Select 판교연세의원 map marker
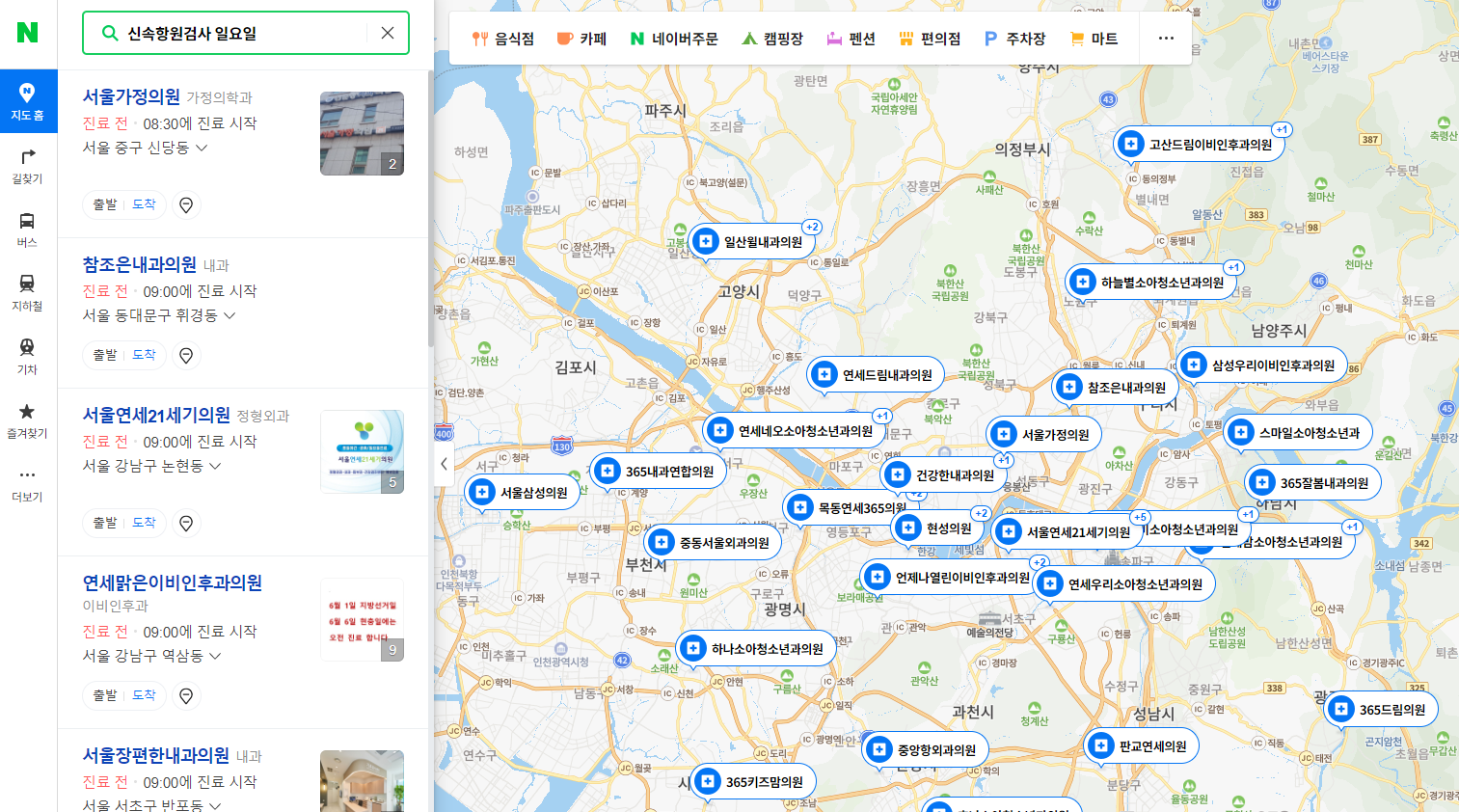This screenshot has width=1459, height=812. pos(1141,746)
